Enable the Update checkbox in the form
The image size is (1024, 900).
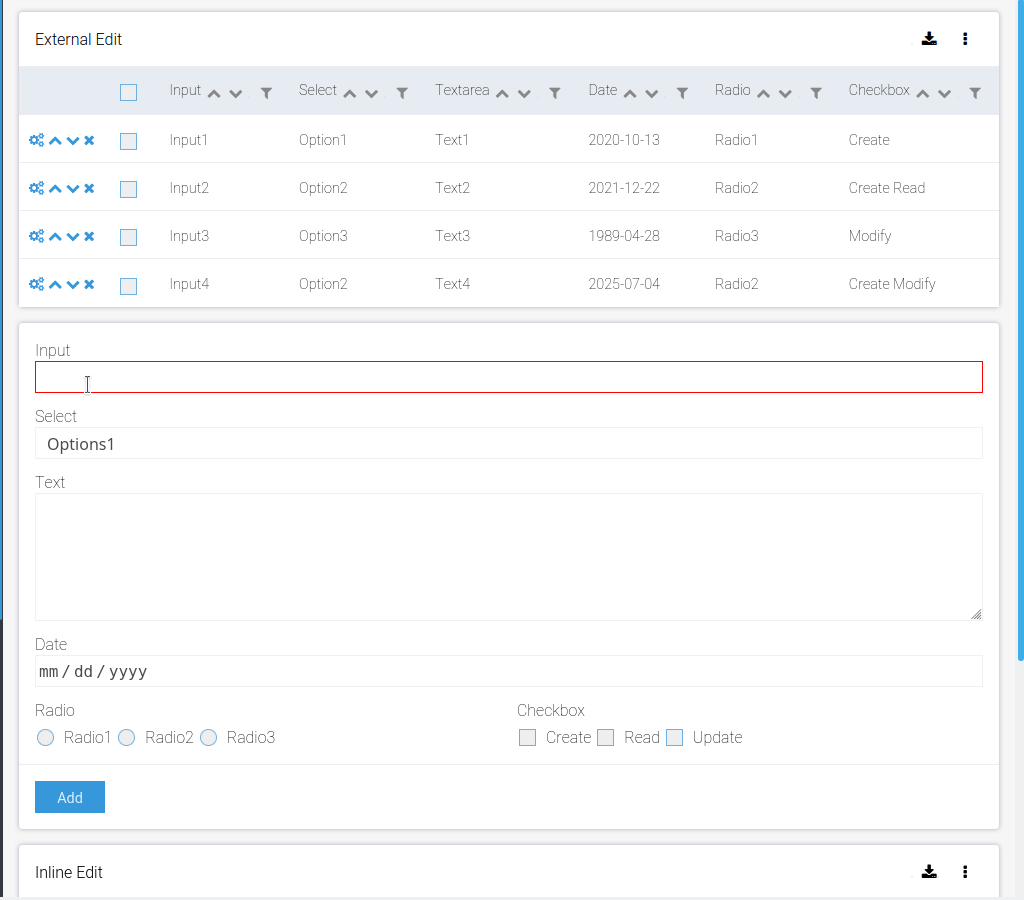pos(675,738)
